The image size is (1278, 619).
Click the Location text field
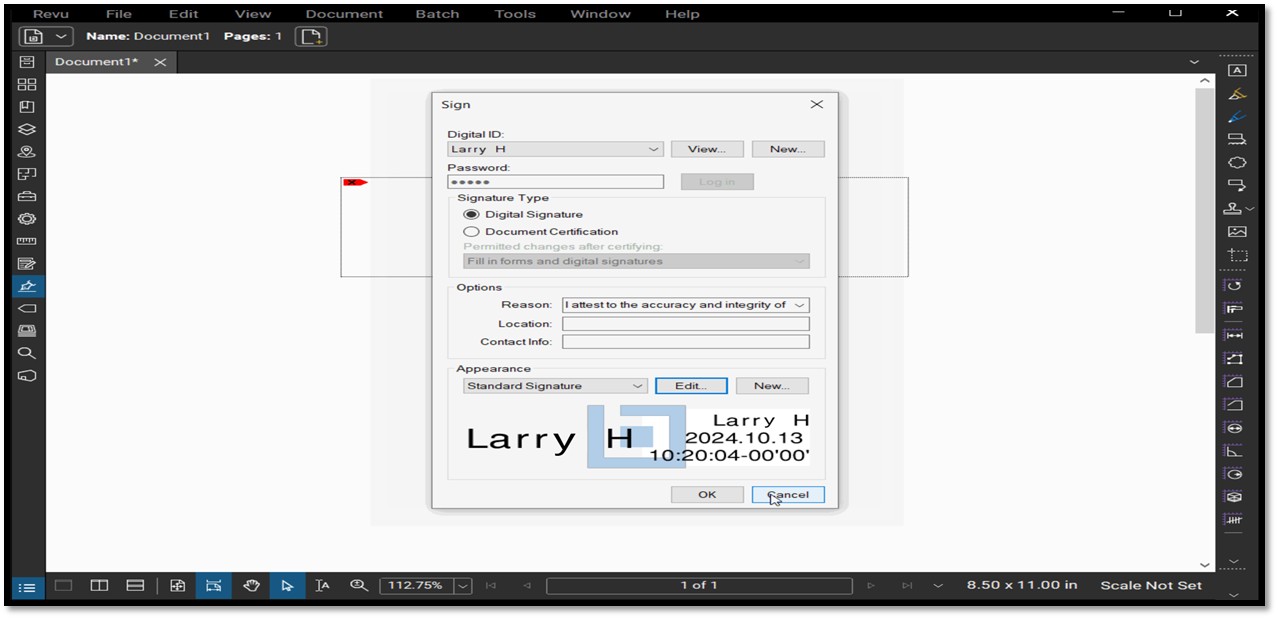[685, 324]
